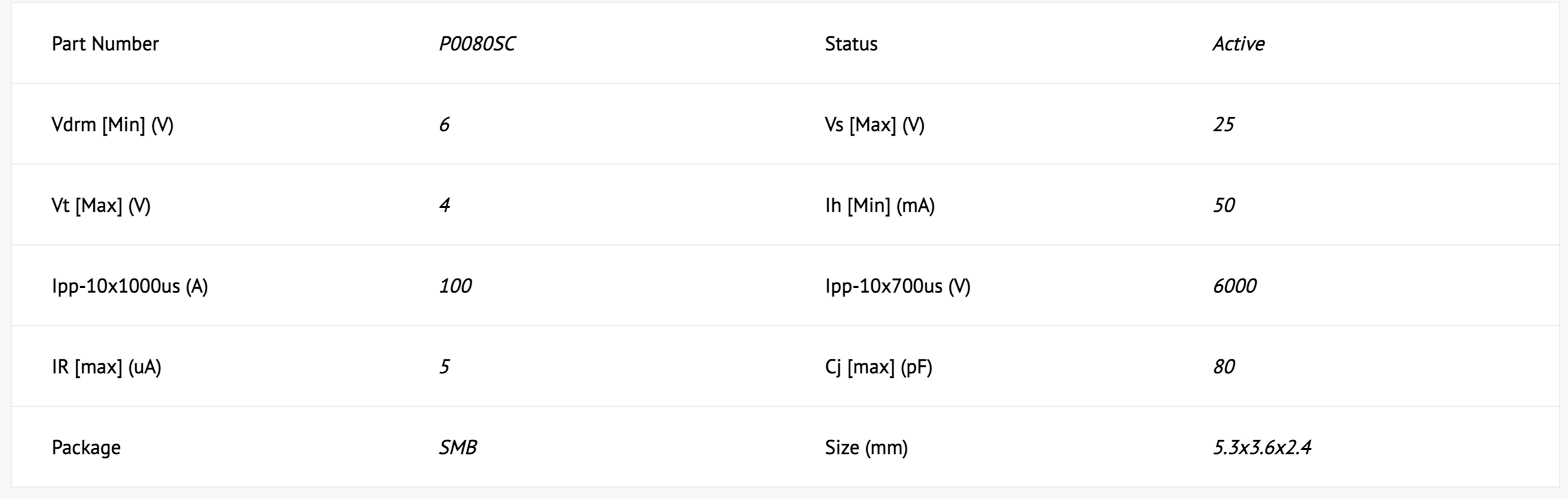
Task: Click the Ih [Min] (mA) label
Action: tap(880, 205)
